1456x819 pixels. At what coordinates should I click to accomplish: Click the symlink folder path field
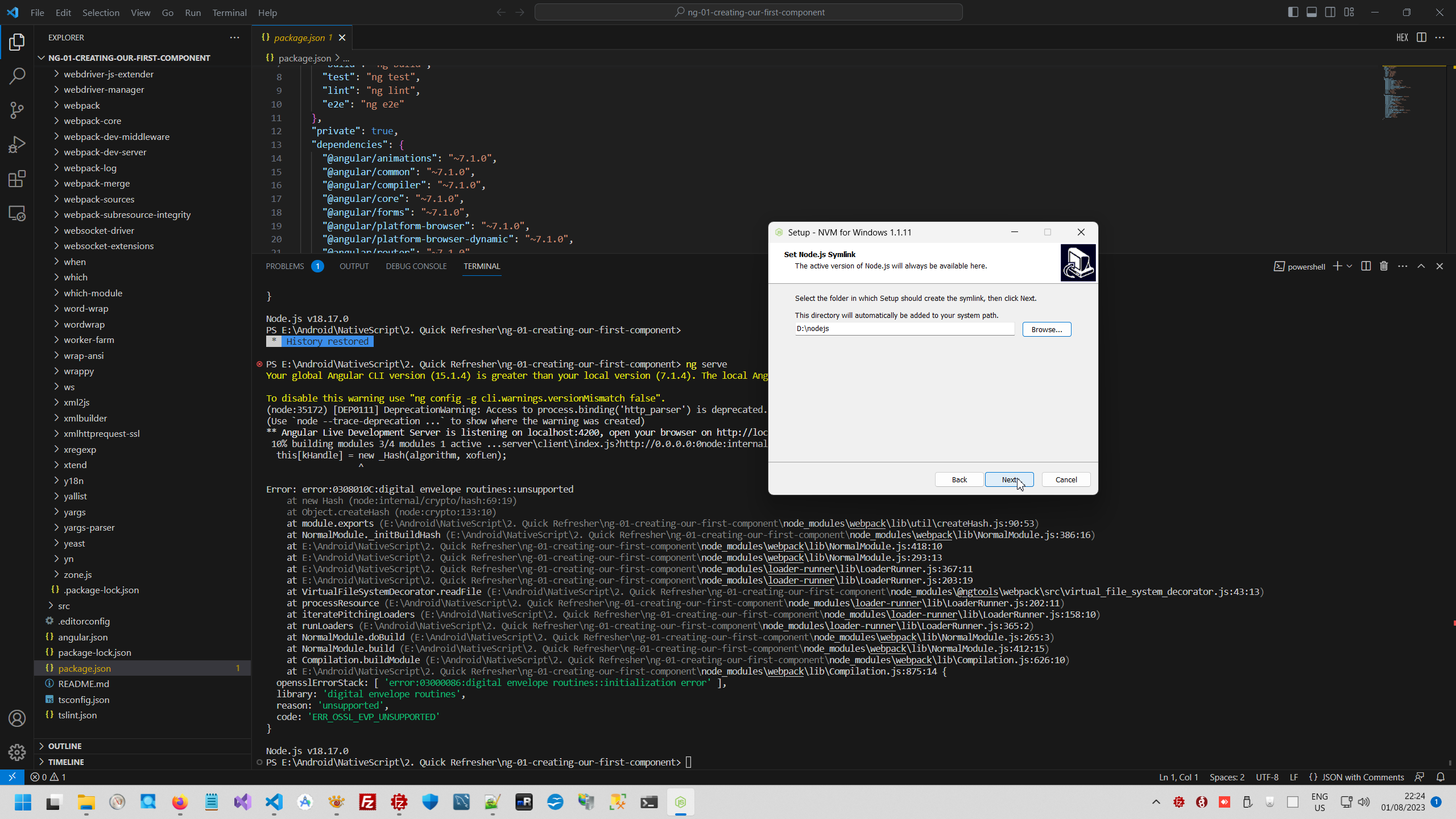[903, 329]
